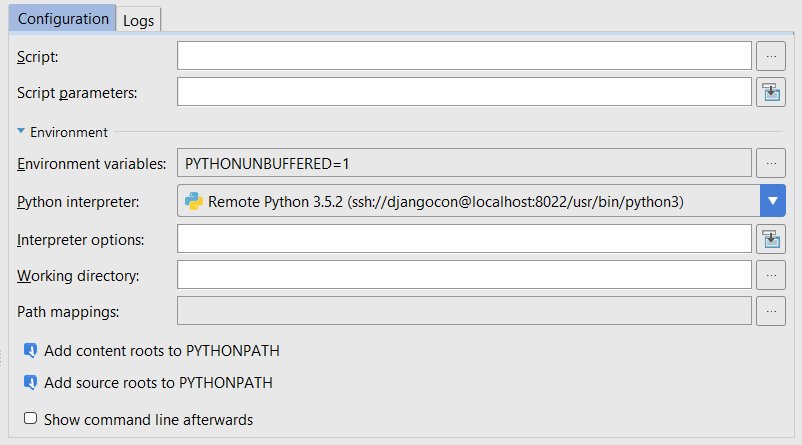
Task: Expand the Interpreter options editor icon
Action: 771,239
